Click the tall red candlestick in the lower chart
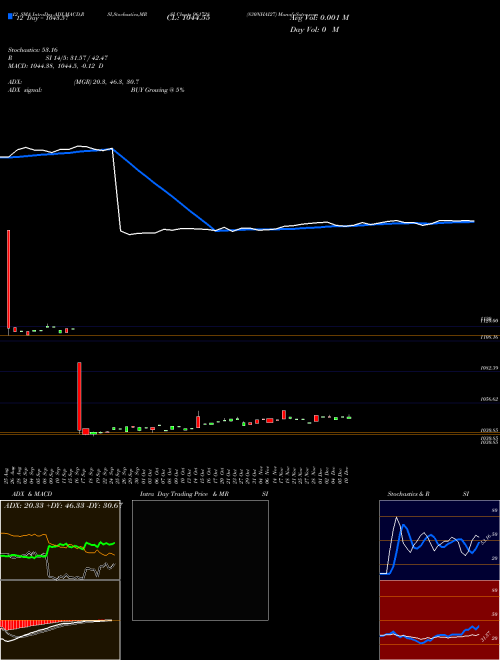Viewport: 500px width, 660px height. click(x=79, y=396)
